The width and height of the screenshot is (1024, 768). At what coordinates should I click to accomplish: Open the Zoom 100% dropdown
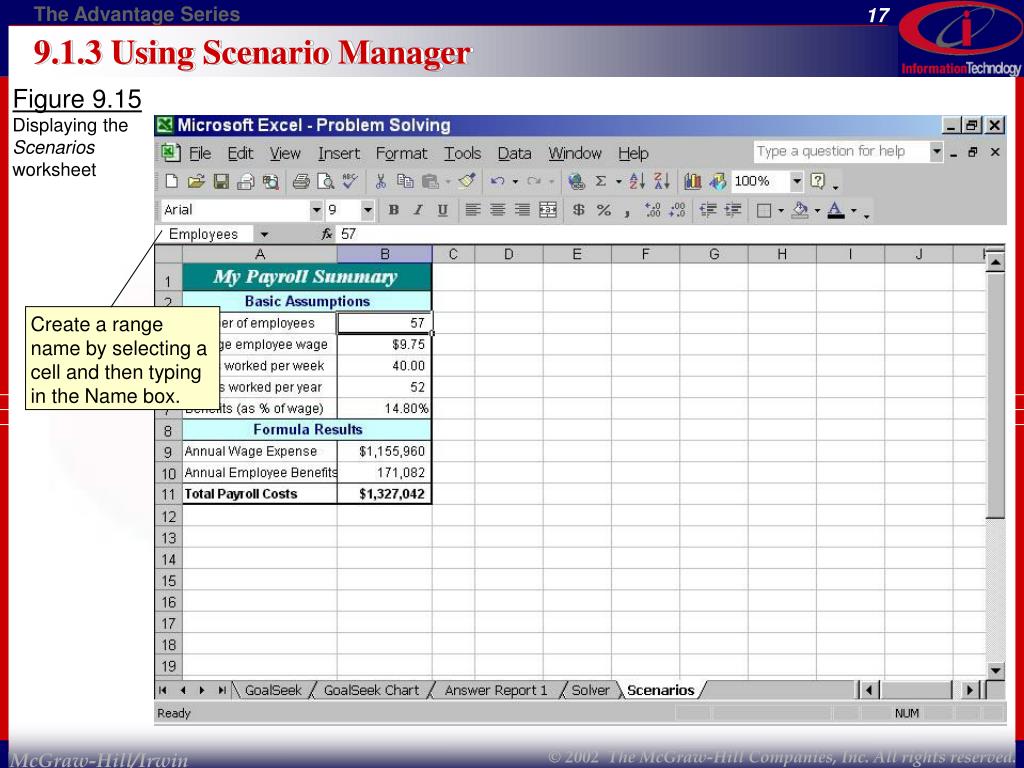797,181
